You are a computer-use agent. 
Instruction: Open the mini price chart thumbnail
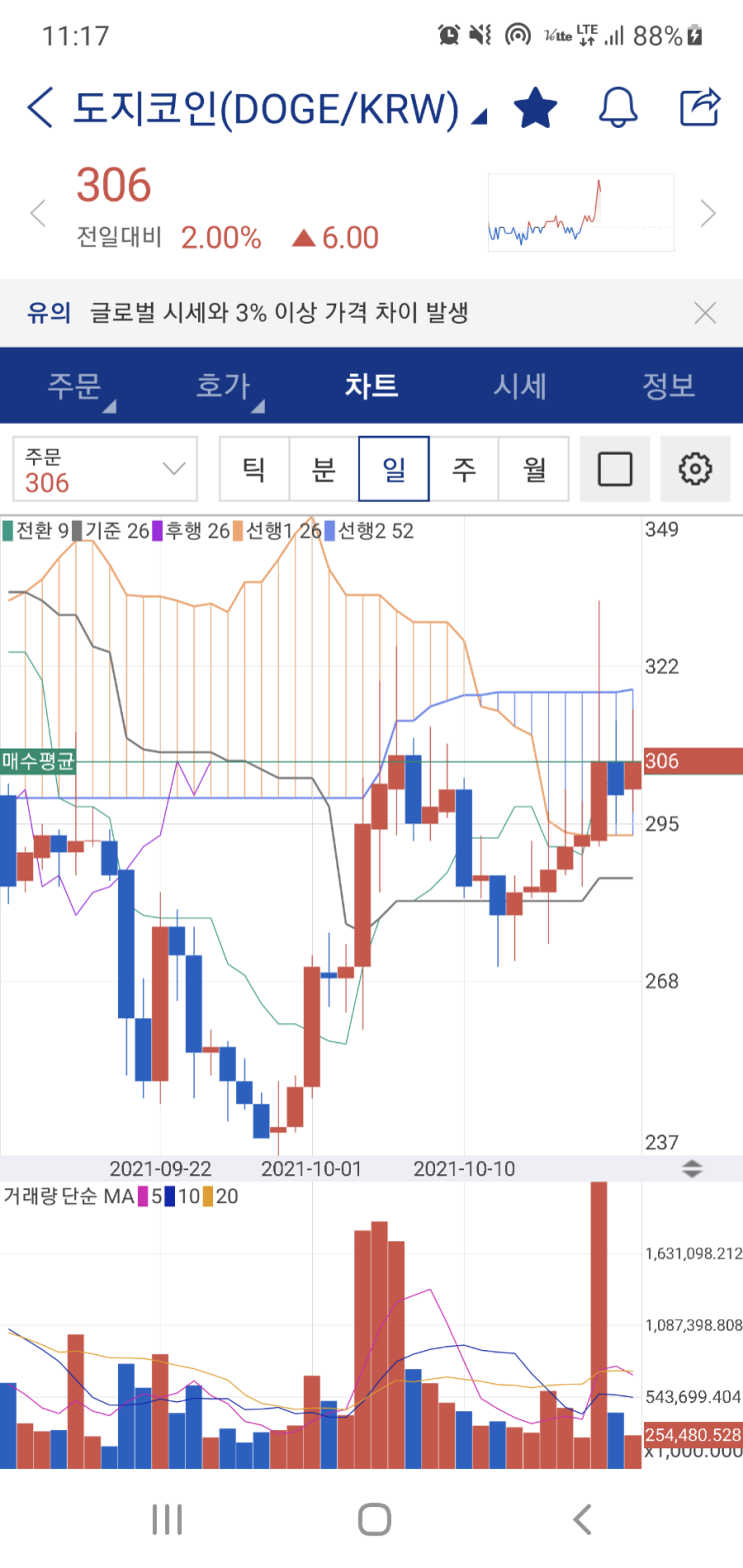point(581,212)
